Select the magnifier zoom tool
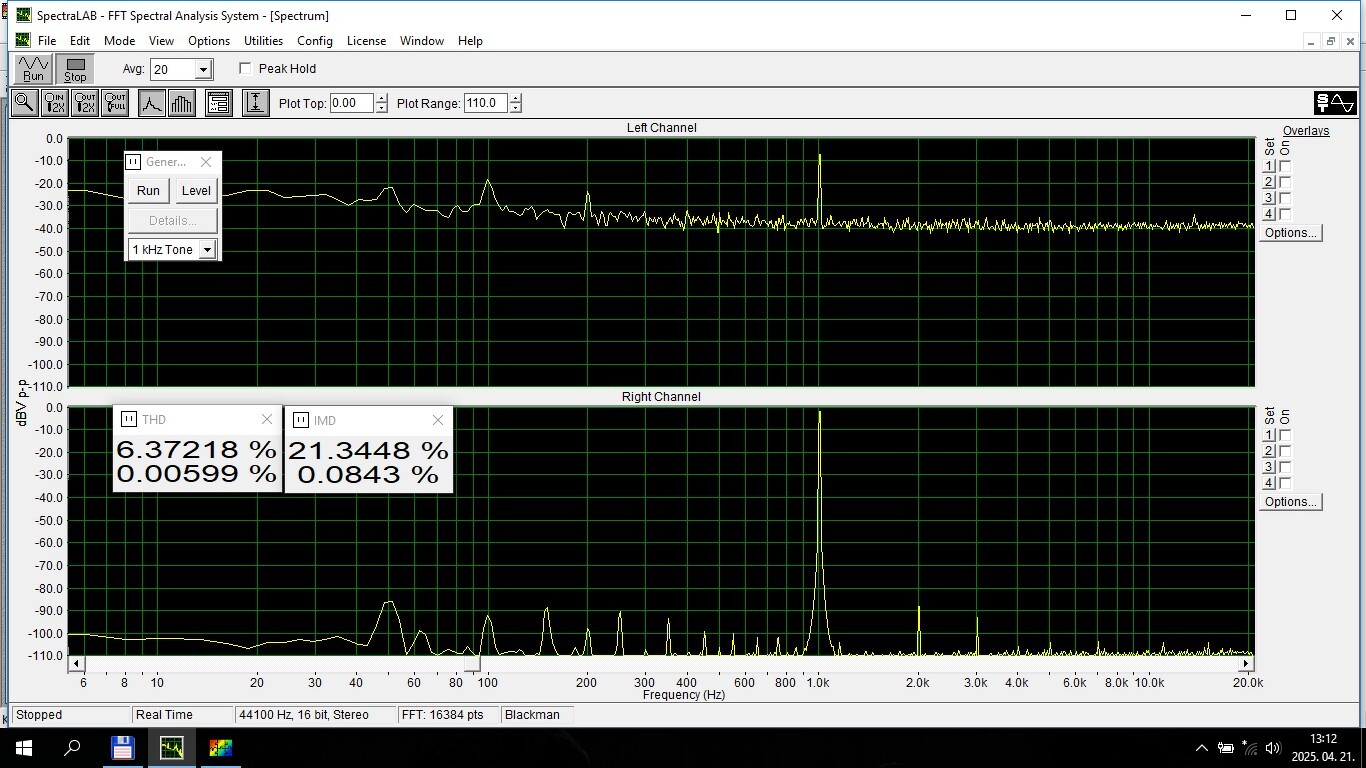1366x768 pixels. click(24, 102)
